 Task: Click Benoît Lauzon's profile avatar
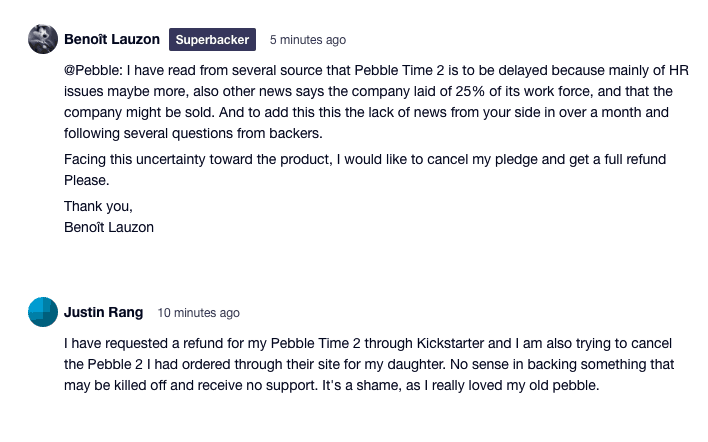[41, 40]
